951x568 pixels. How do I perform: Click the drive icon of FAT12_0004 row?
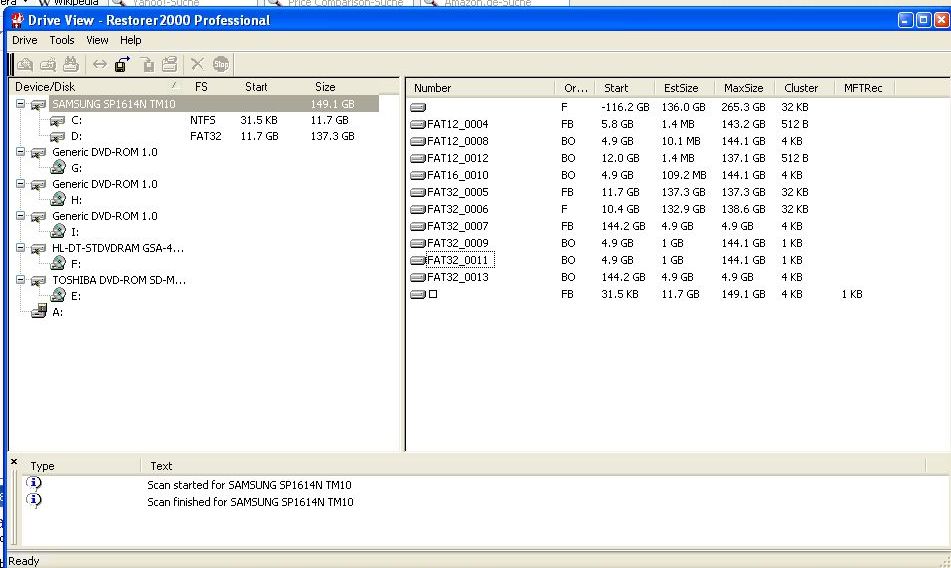coord(417,124)
